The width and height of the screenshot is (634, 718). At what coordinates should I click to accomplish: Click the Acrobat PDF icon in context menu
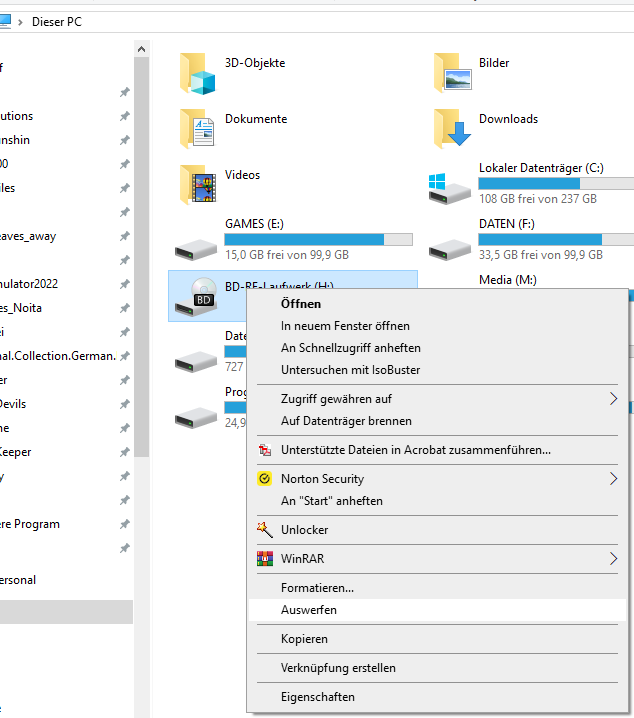[265, 450]
